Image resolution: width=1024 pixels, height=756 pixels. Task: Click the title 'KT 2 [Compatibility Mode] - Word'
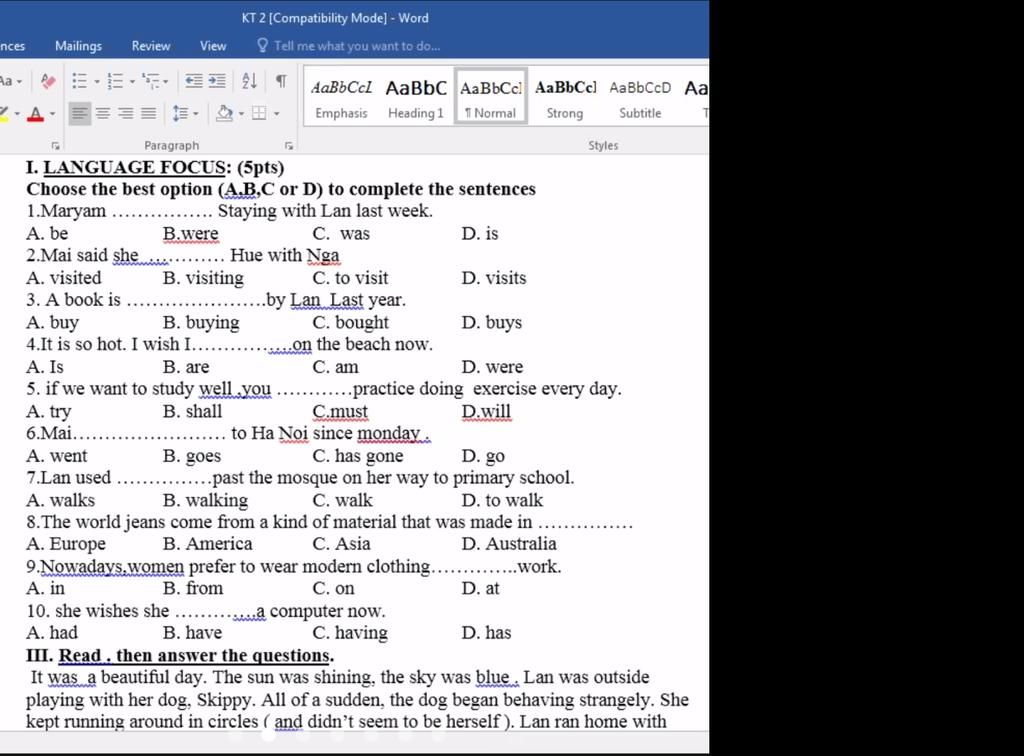(x=335, y=18)
